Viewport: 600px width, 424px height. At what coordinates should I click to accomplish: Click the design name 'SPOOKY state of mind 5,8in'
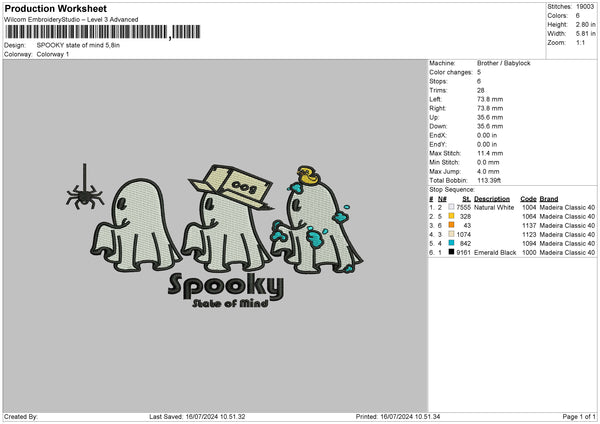coord(78,45)
